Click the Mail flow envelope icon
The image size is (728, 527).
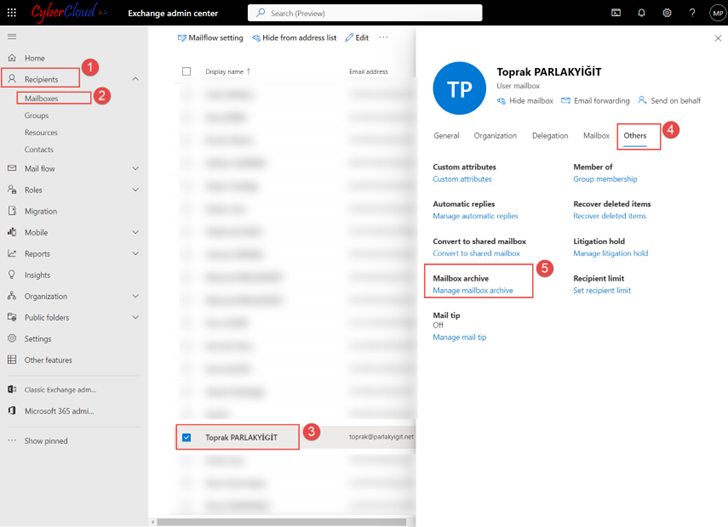12,168
